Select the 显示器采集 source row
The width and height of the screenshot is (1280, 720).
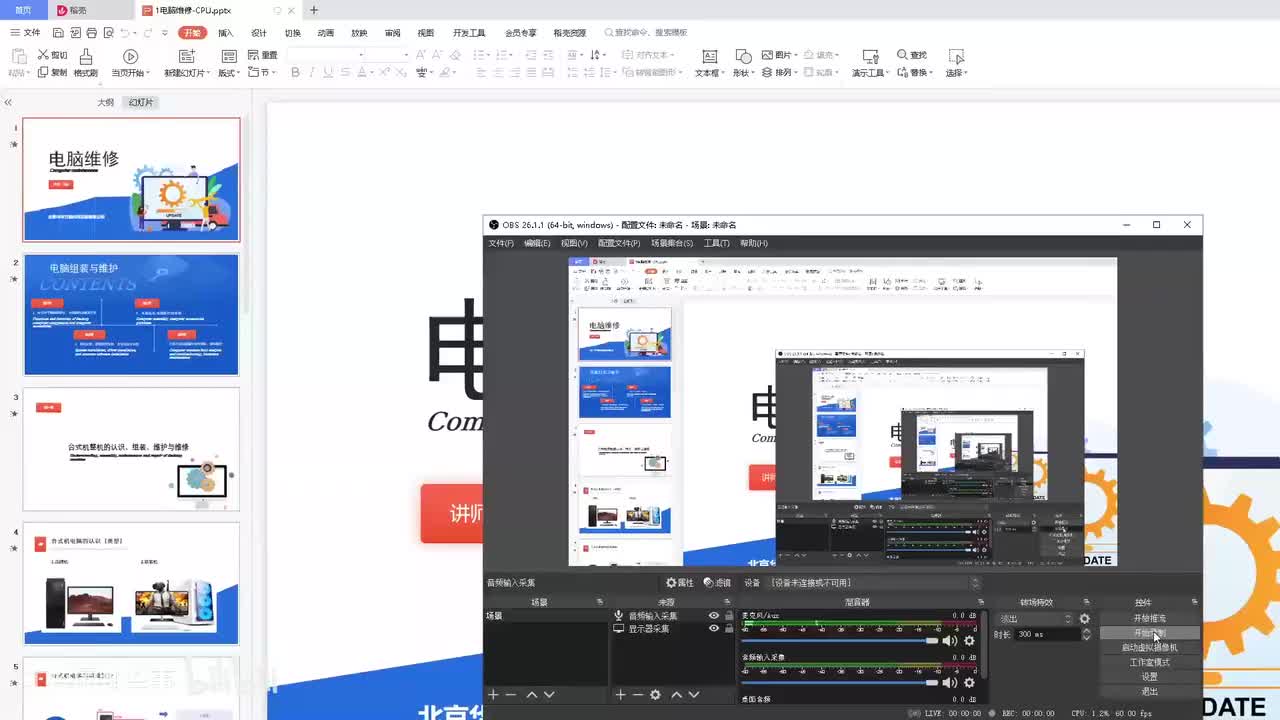pyautogui.click(x=673, y=629)
